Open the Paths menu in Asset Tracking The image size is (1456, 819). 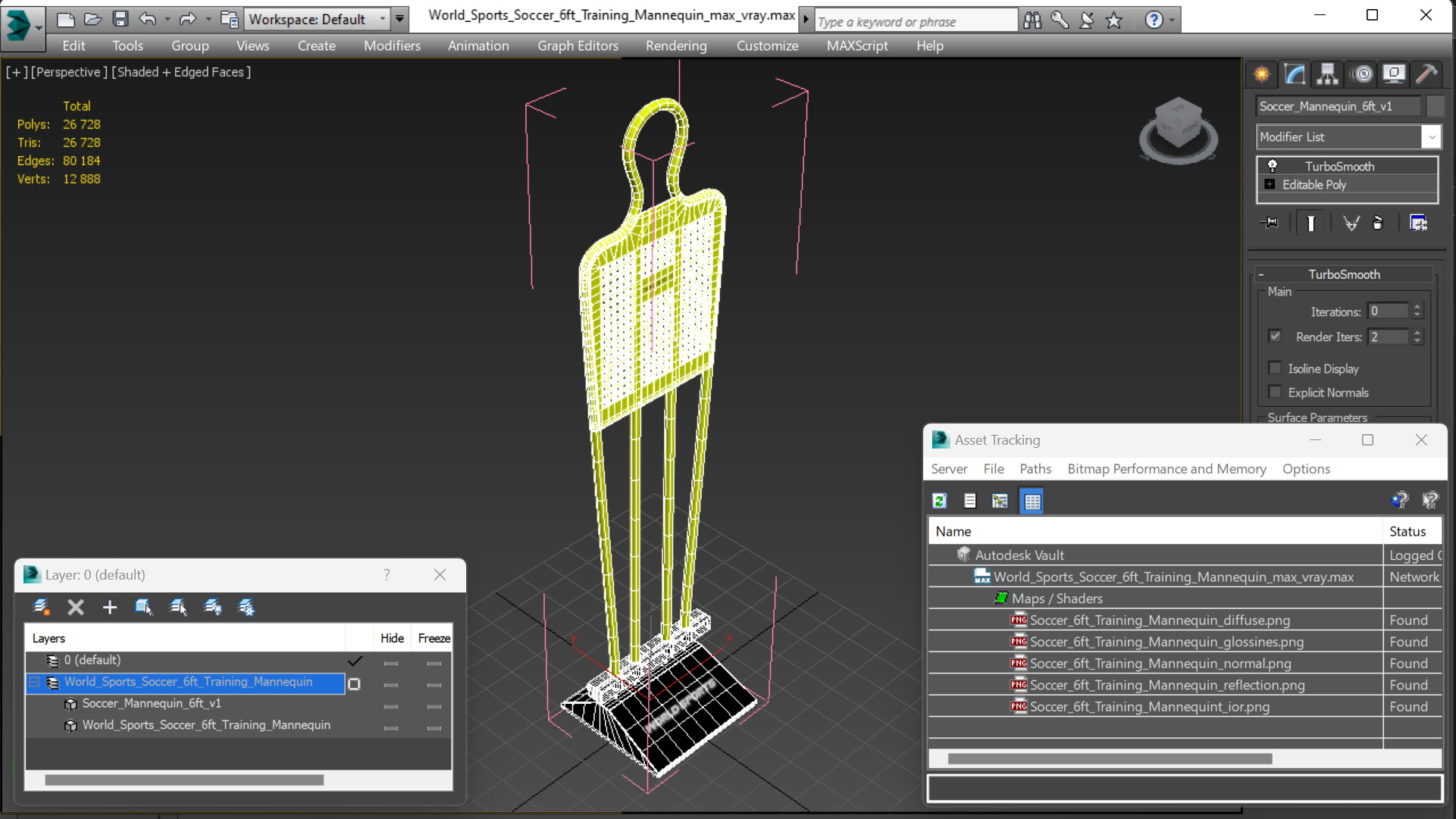(x=1035, y=469)
